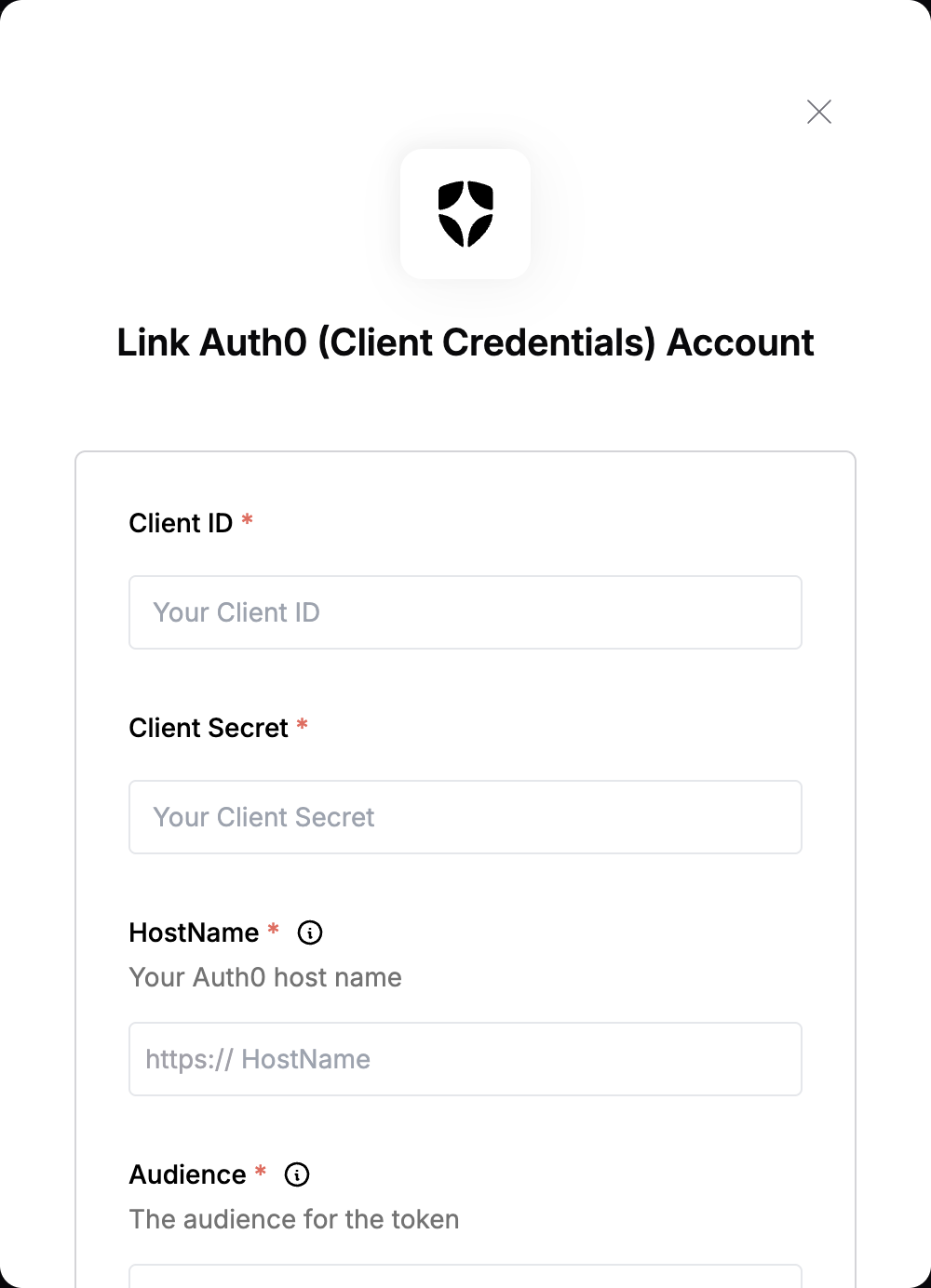Click the Auth0 shield logo

coord(465,214)
